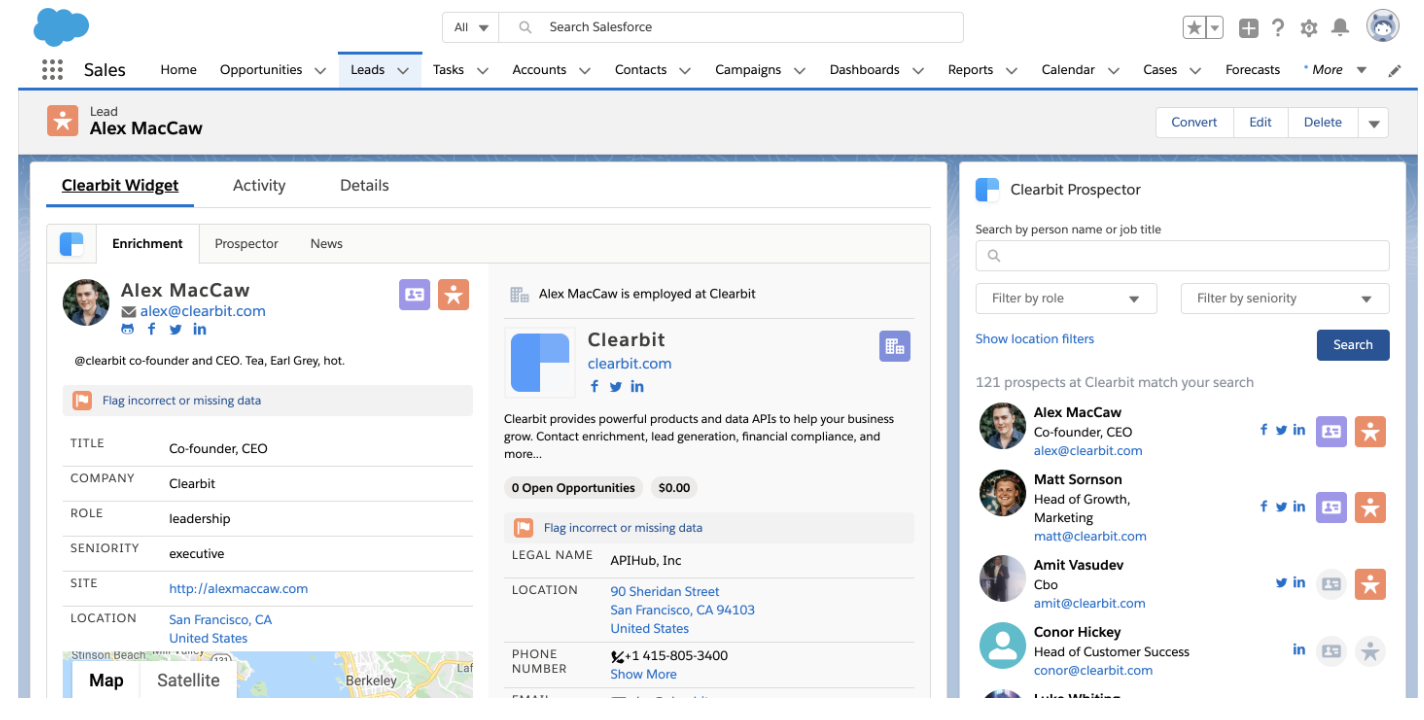Open the Notifications bell icon
The width and height of the screenshot is (1424, 720).
(x=1340, y=27)
